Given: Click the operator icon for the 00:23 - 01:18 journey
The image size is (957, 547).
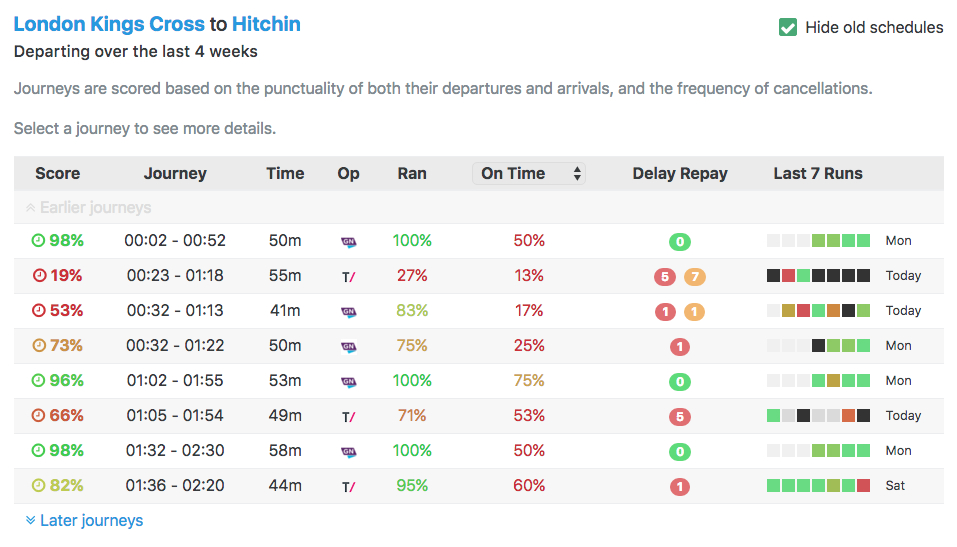Looking at the screenshot, I should tap(348, 276).
